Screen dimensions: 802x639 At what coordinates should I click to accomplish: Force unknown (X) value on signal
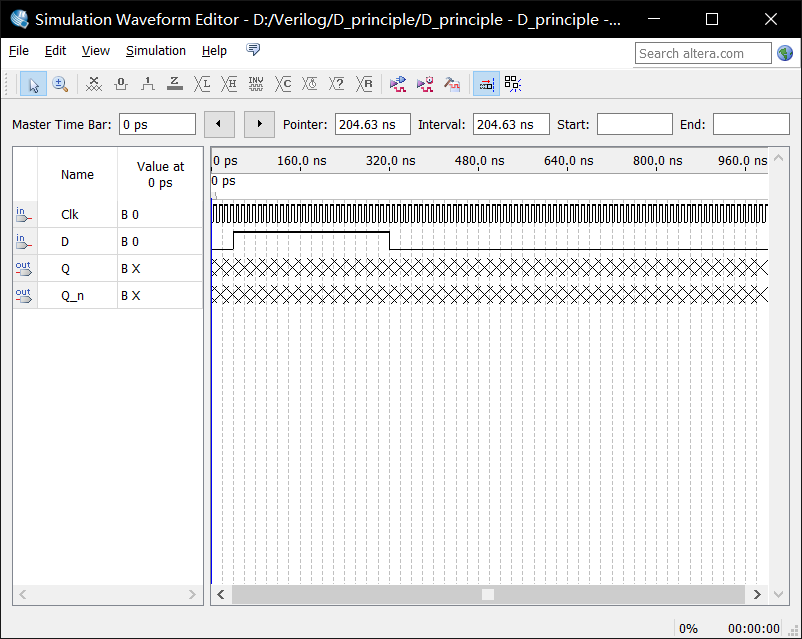pyautogui.click(x=94, y=84)
